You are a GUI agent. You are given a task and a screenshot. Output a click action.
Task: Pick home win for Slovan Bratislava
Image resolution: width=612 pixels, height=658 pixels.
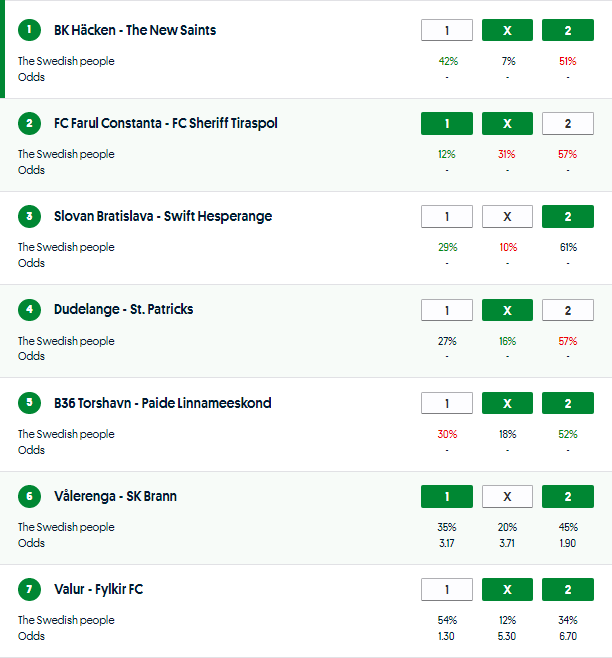(447, 216)
